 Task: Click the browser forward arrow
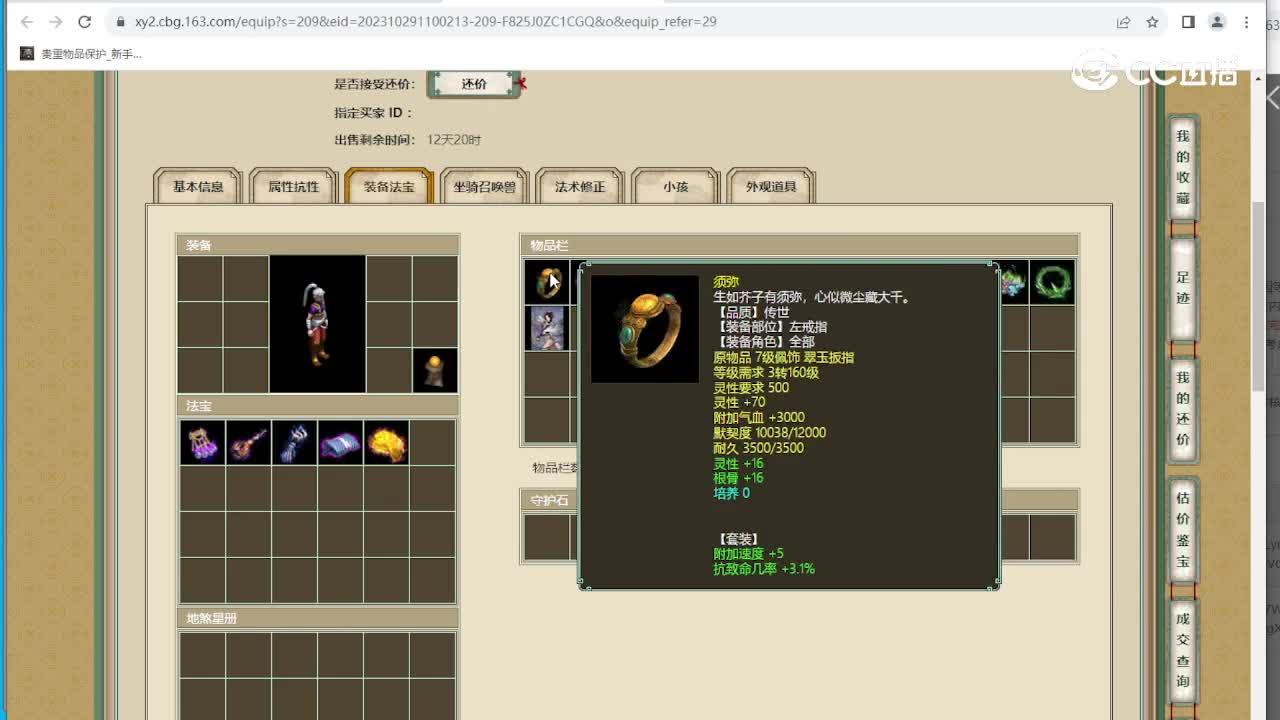56,22
